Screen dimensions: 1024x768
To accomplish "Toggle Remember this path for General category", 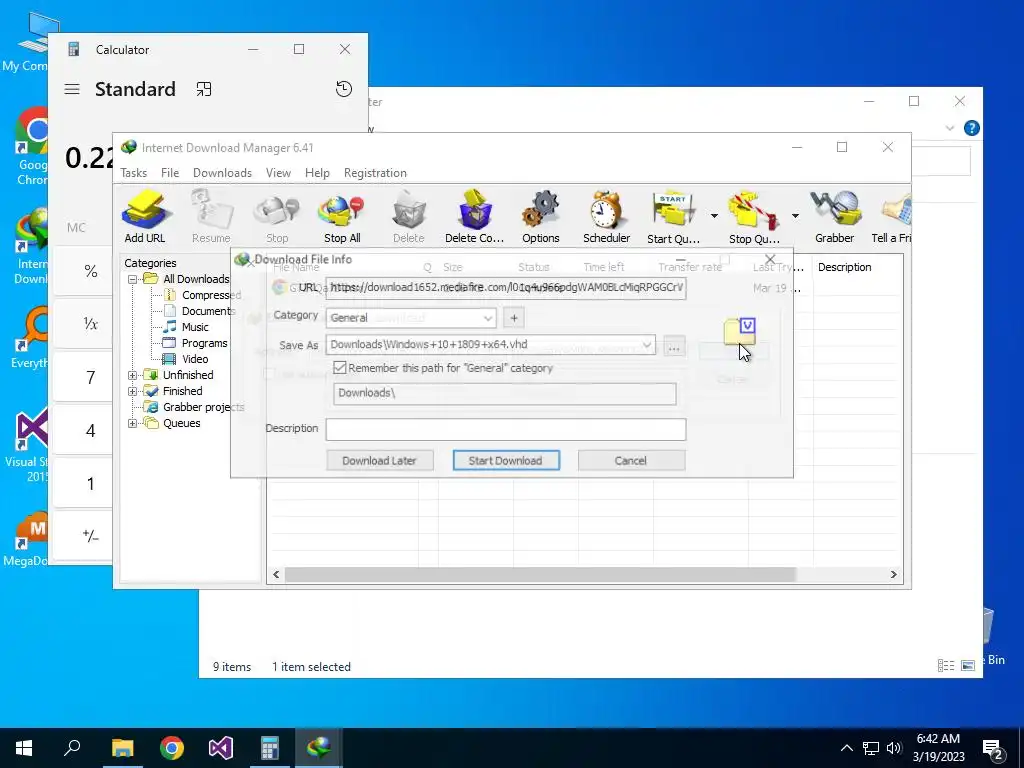I will (x=340, y=368).
